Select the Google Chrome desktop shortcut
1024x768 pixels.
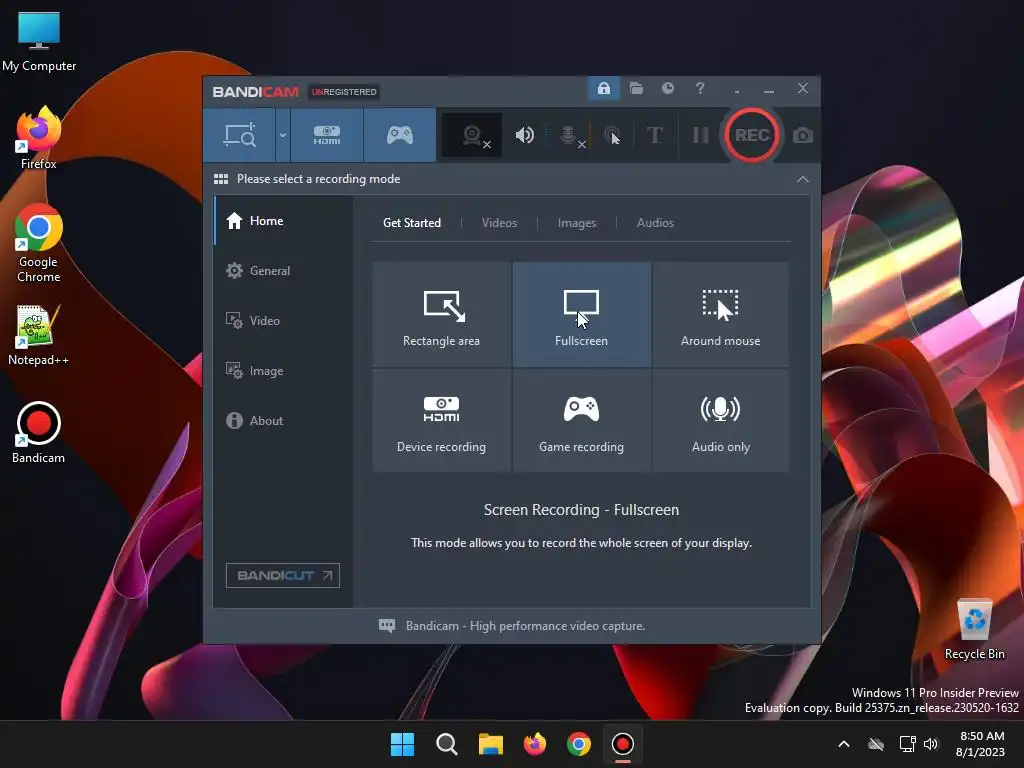click(x=39, y=243)
